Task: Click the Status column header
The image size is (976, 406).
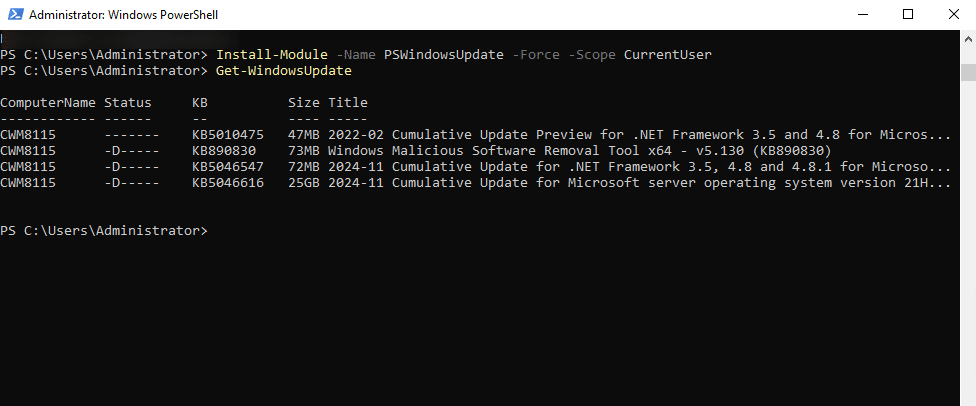Action: [128, 102]
